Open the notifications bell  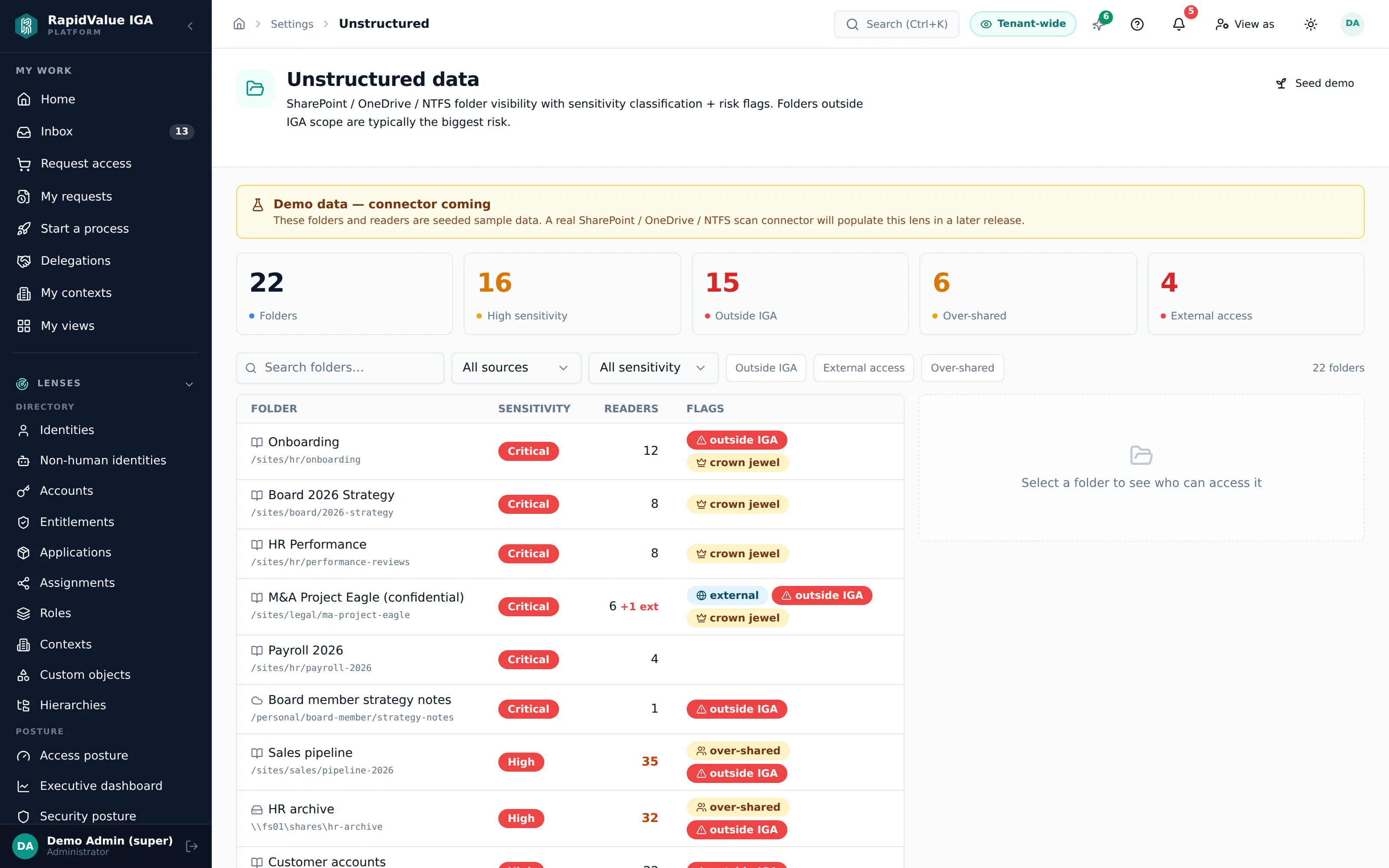[x=1178, y=24]
